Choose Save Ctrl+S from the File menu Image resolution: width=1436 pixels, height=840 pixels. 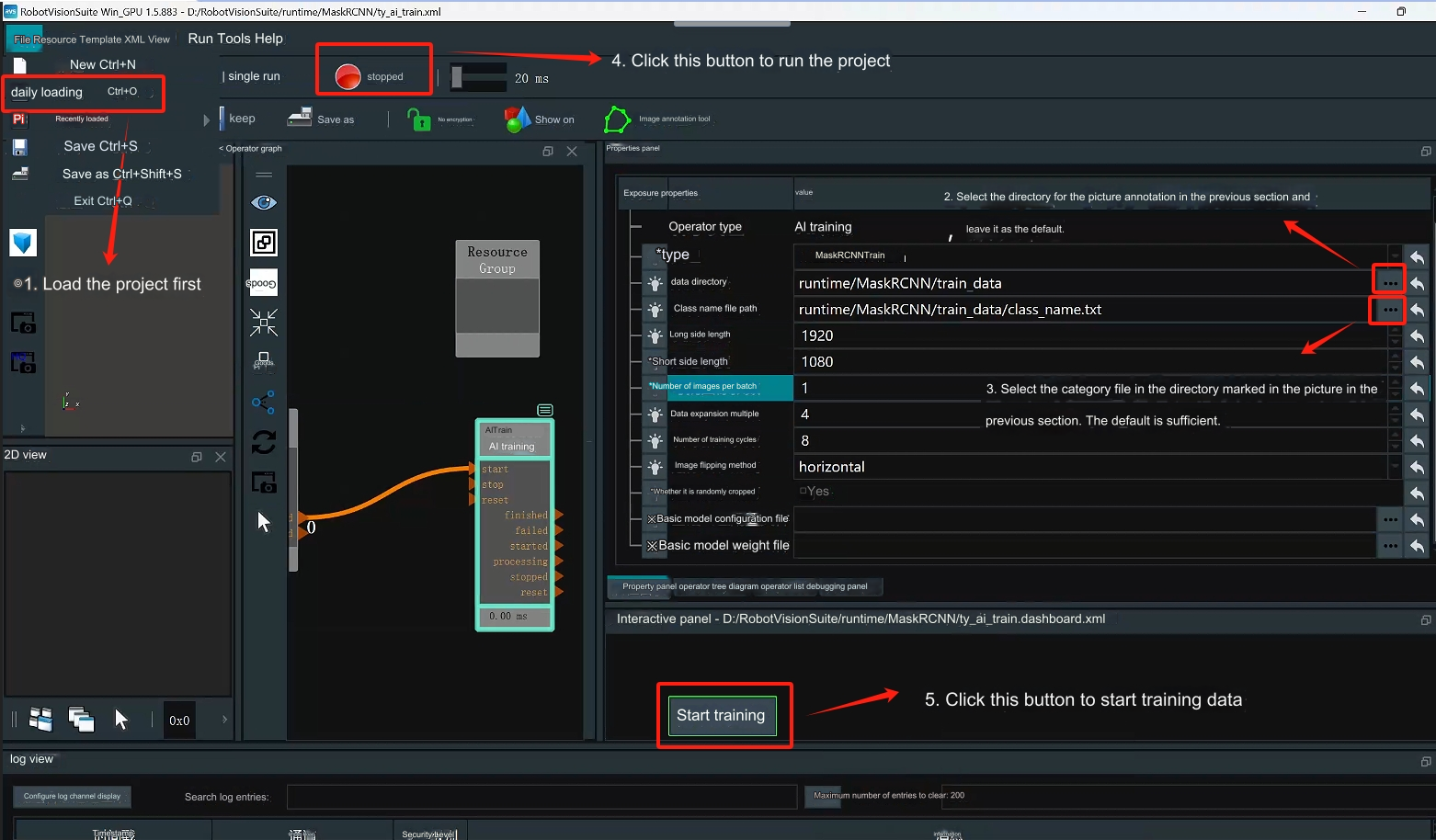100,146
